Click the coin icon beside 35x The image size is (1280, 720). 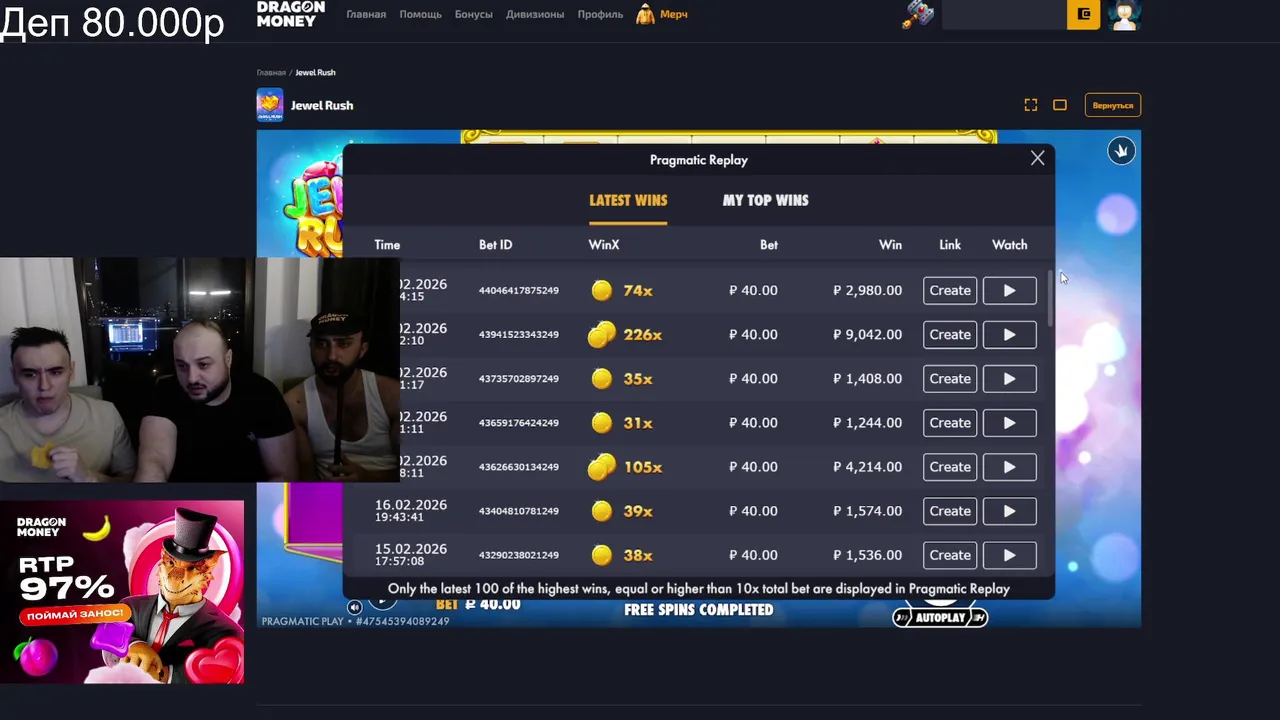tap(601, 378)
